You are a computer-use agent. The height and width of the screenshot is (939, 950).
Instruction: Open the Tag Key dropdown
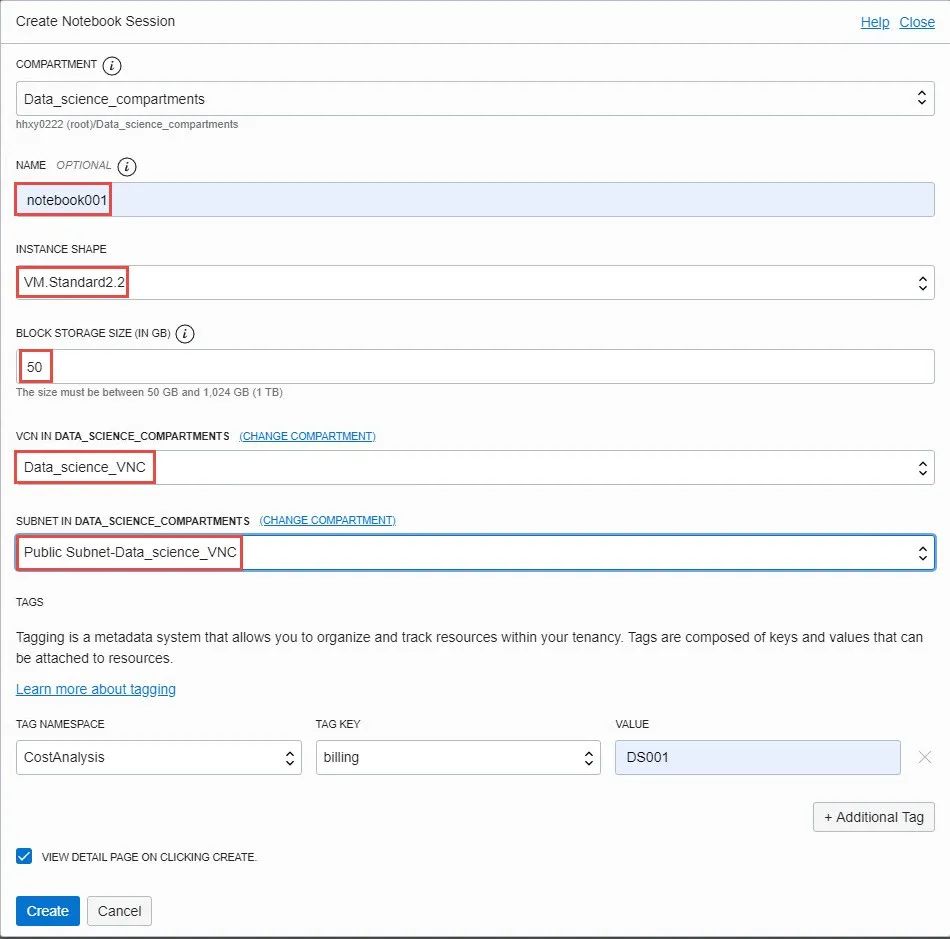pyautogui.click(x=458, y=758)
